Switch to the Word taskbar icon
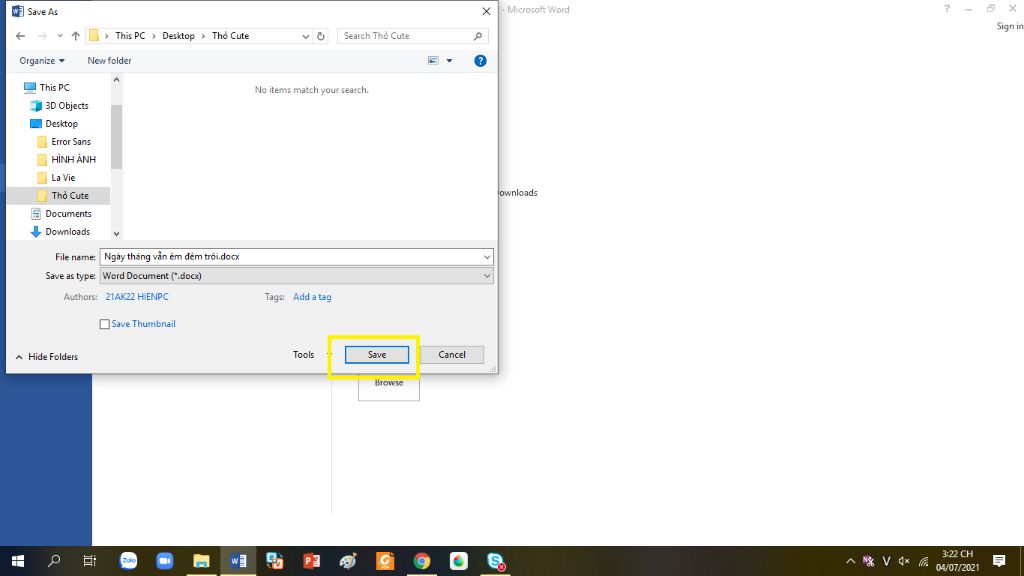Viewport: 1024px width, 576px height. pyautogui.click(x=238, y=561)
